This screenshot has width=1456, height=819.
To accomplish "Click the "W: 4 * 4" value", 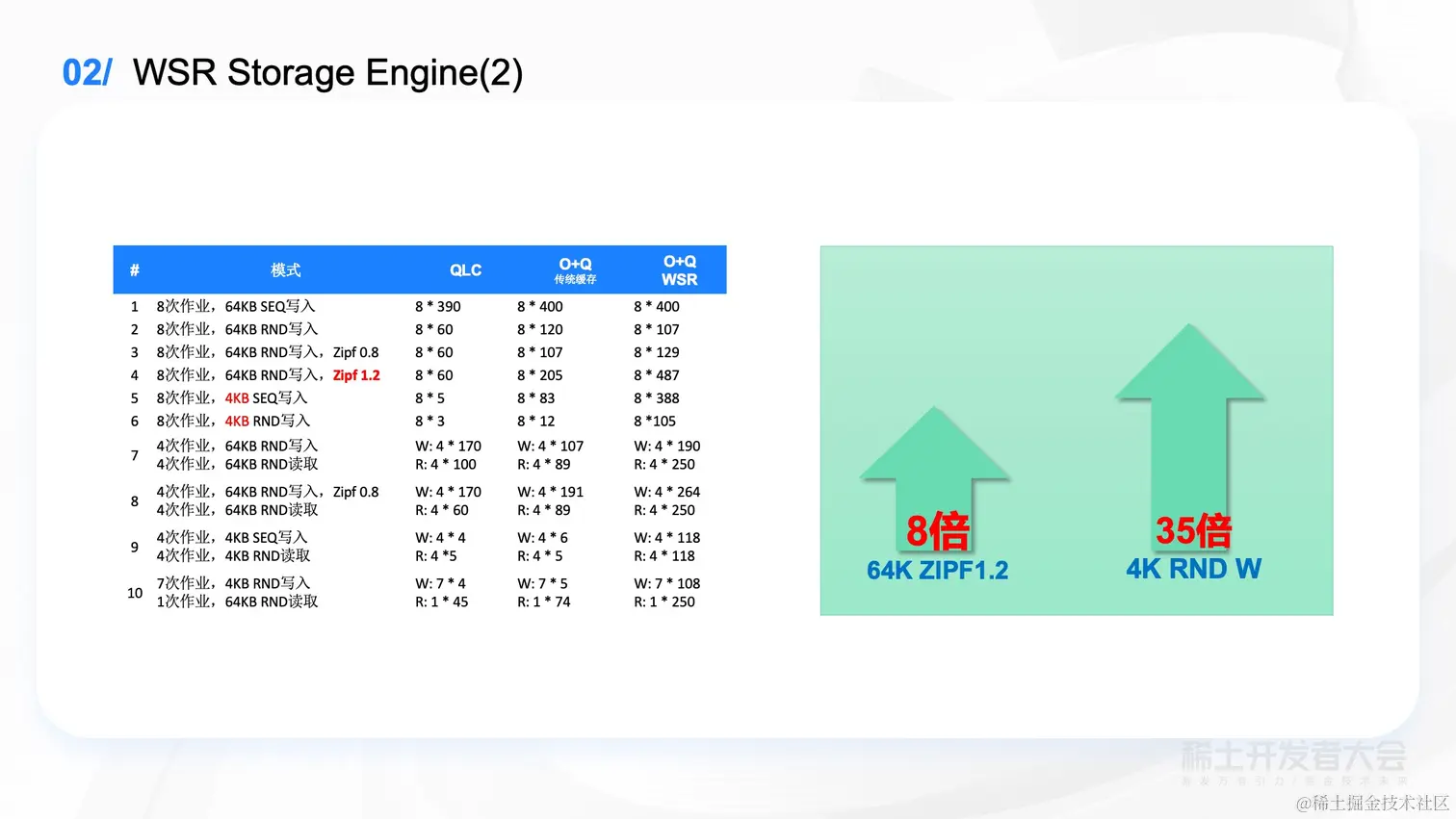I will [441, 537].
